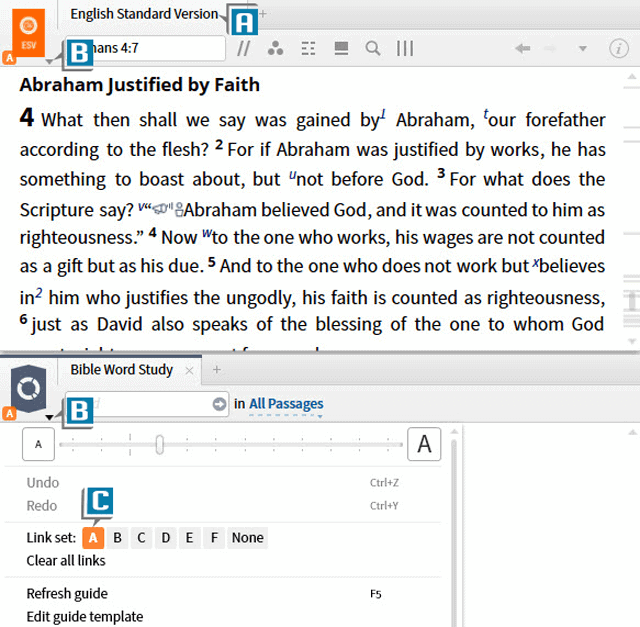Screen dimensions: 640x627
Task: Switch to the English Standard Version tab
Action: pos(144,14)
